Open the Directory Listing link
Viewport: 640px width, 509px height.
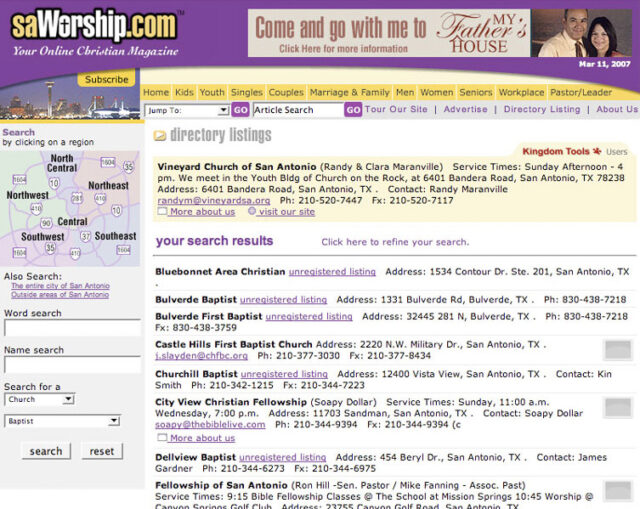click(542, 109)
